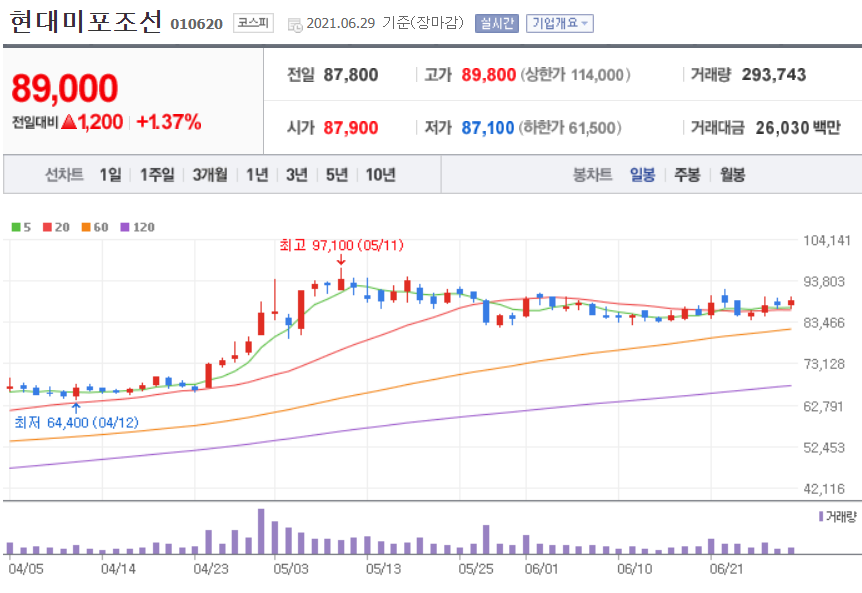This screenshot has height=593, width=862.
Task: Click the tallest volume bar near 05/03
Action: click(x=261, y=531)
